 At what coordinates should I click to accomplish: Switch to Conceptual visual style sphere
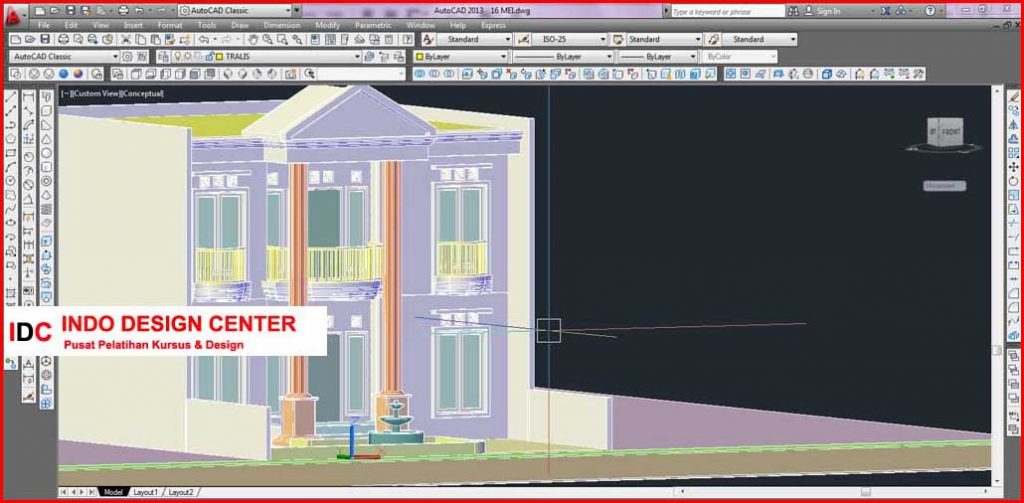78,74
